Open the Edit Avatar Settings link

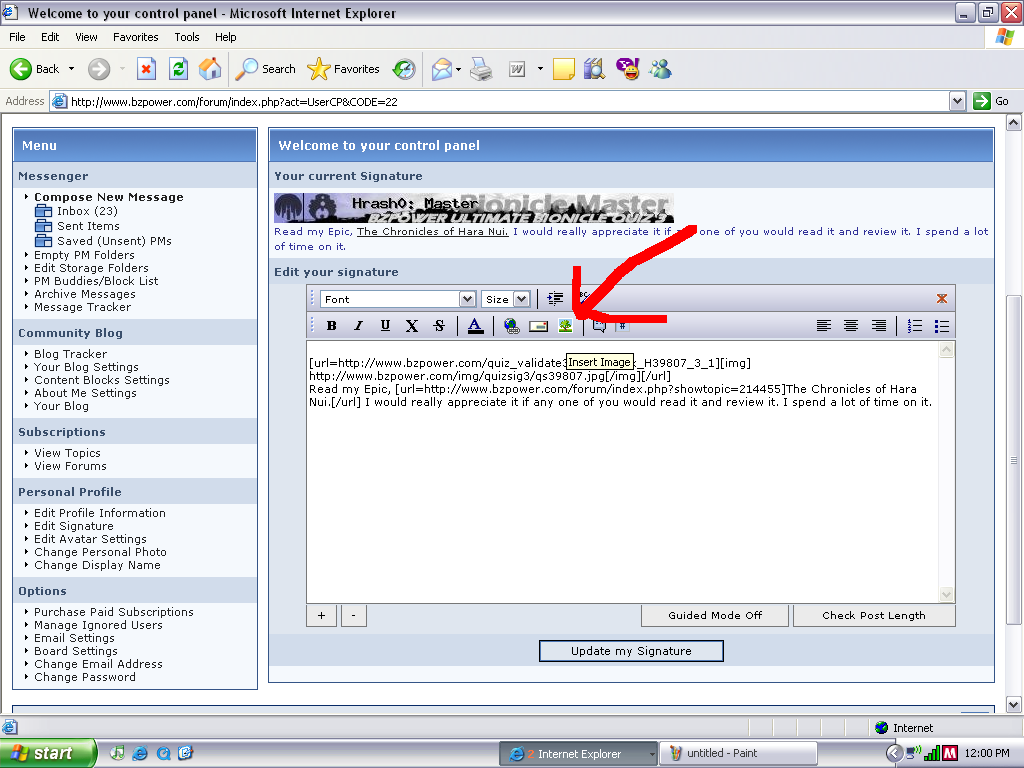click(90, 539)
